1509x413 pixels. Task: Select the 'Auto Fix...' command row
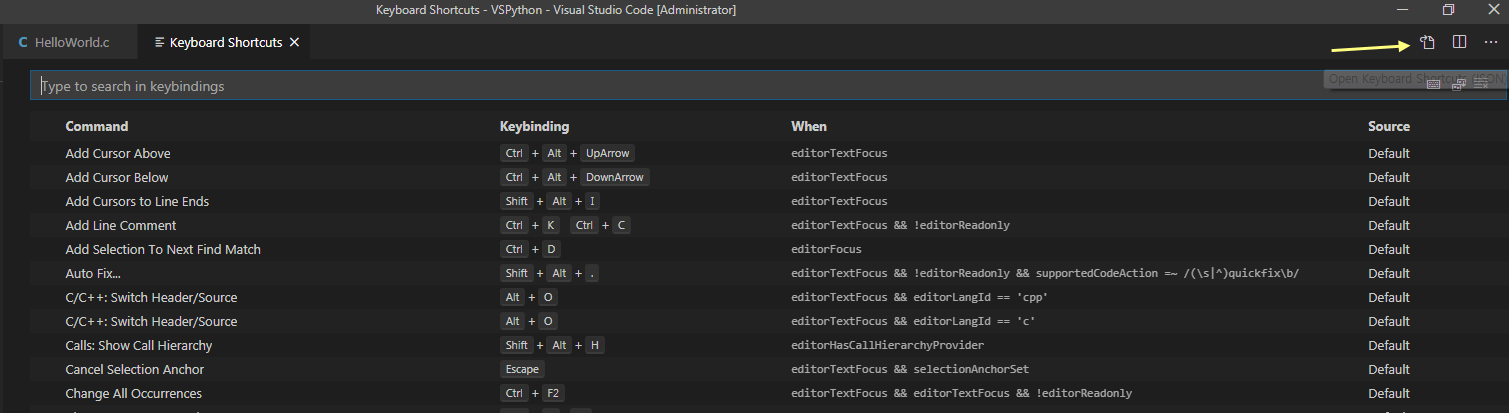coord(767,273)
